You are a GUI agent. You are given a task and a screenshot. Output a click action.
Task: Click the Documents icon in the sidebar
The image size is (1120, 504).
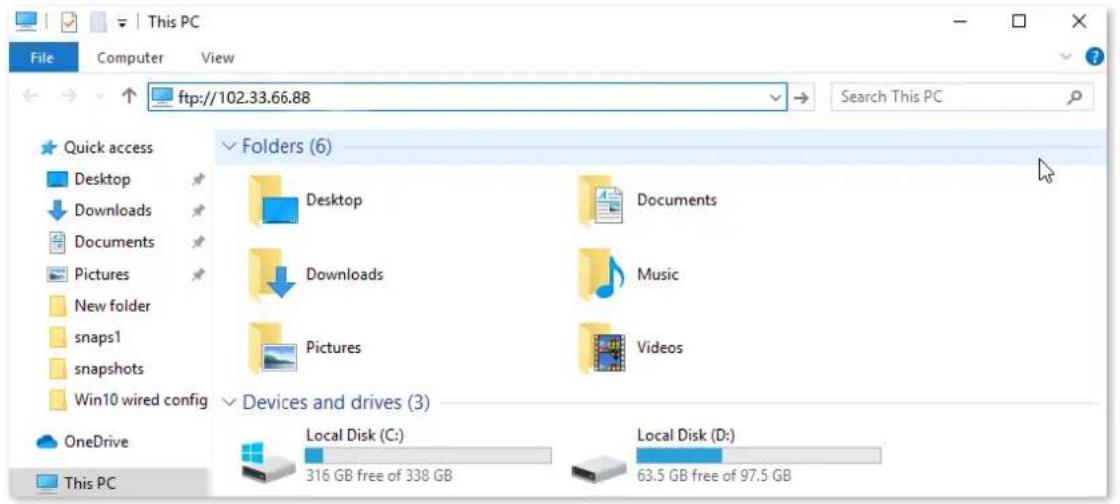(57, 242)
